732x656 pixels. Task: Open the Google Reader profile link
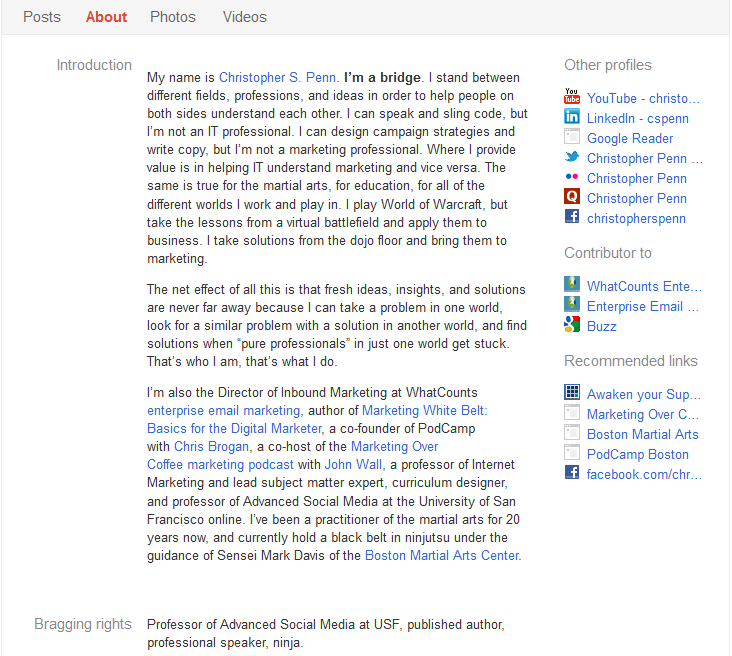pyautogui.click(x=630, y=138)
